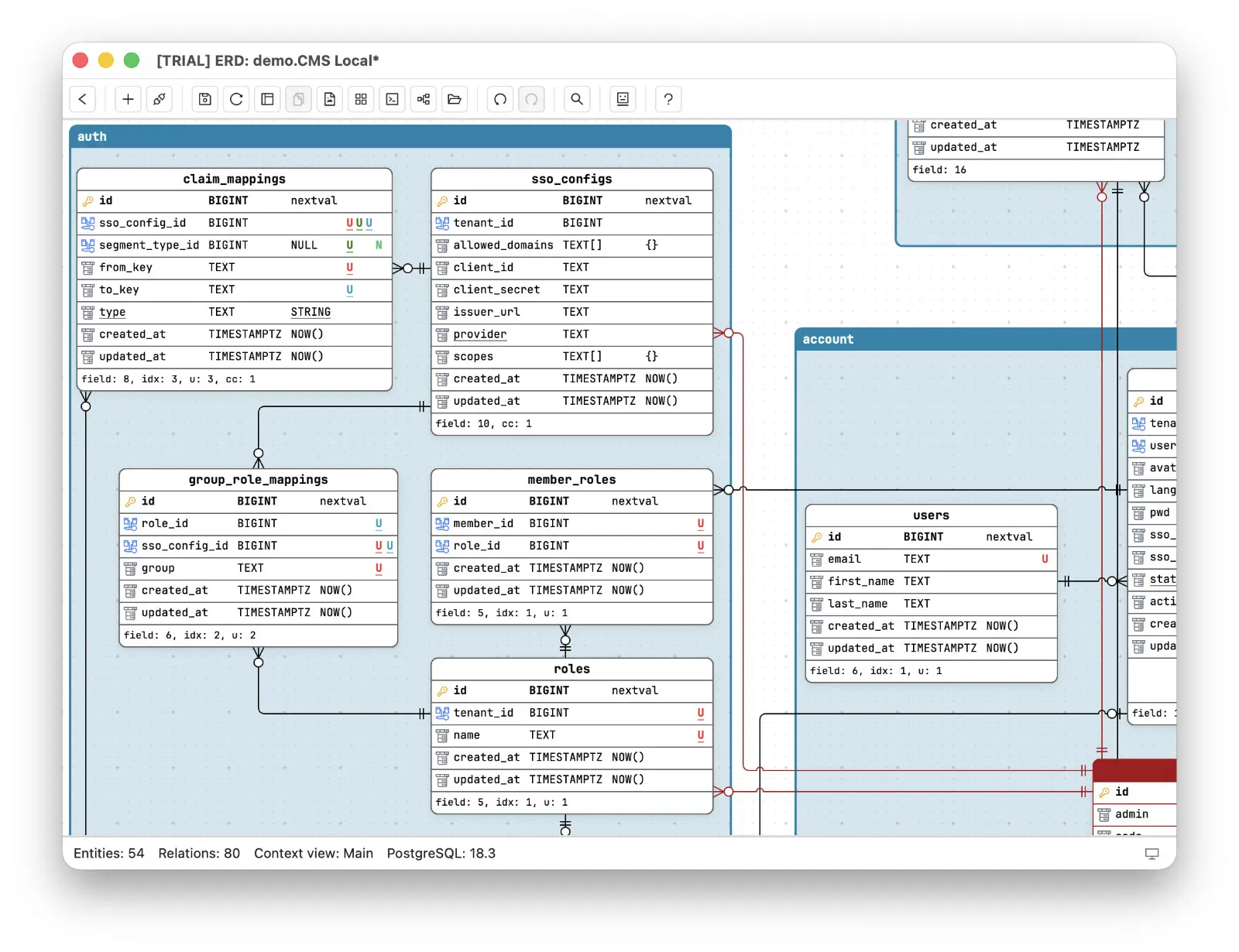The image size is (1239, 952).
Task: Click 'field: 16' footer text
Action: [939, 170]
